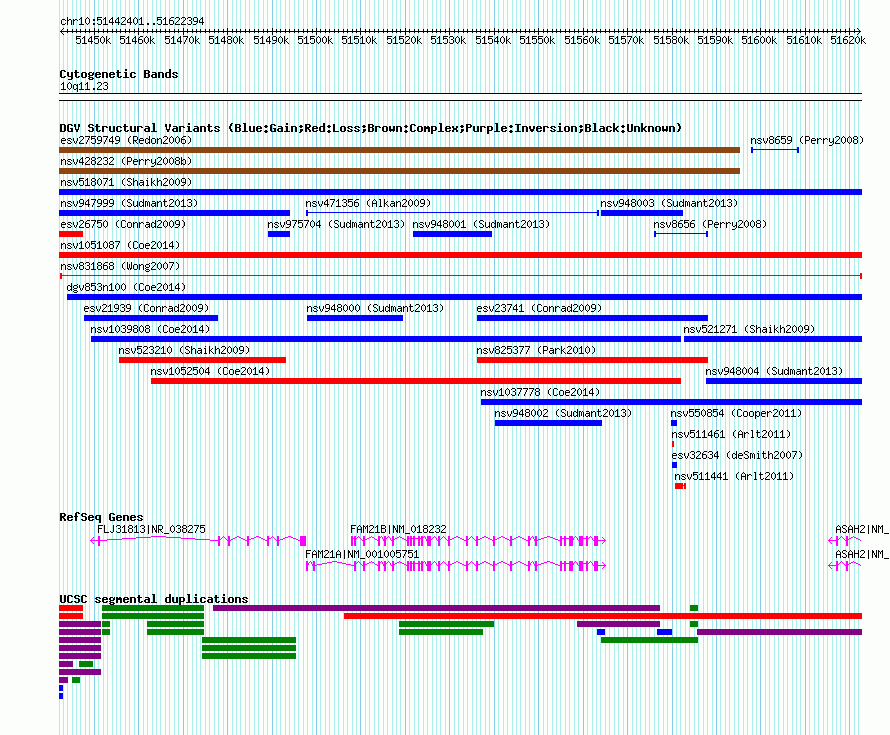Click nsv948002 (Sudmant2013) label
This screenshot has width=890, height=735.
pyautogui.click(x=562, y=413)
